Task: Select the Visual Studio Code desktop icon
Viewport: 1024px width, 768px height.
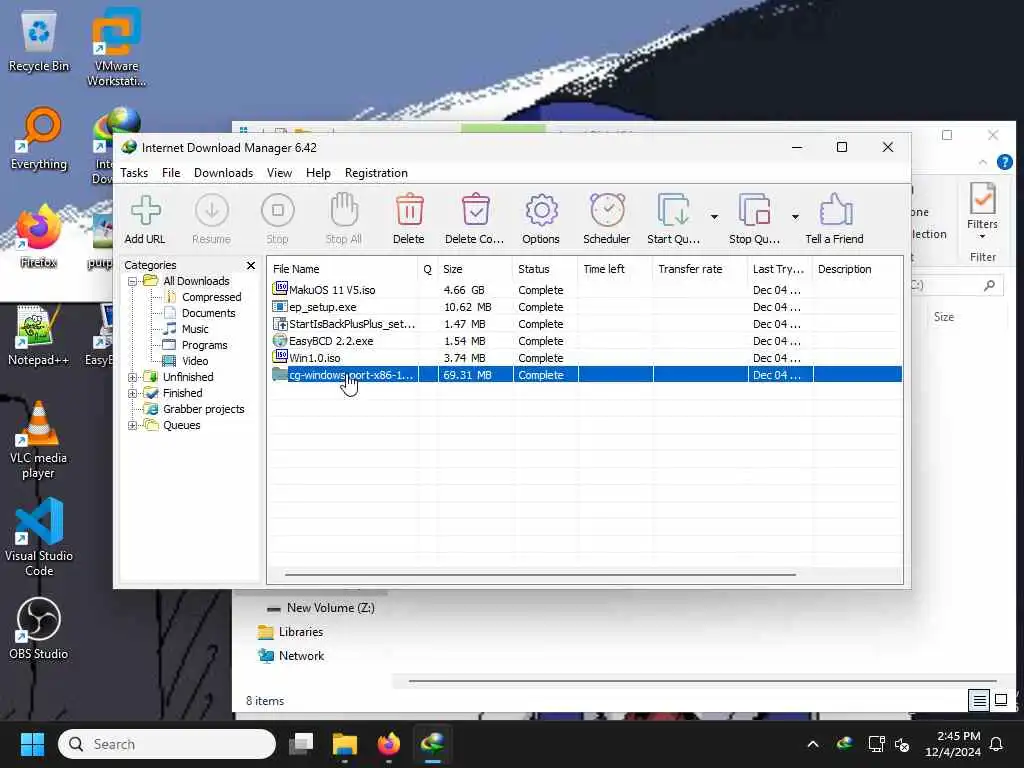Action: tap(39, 537)
